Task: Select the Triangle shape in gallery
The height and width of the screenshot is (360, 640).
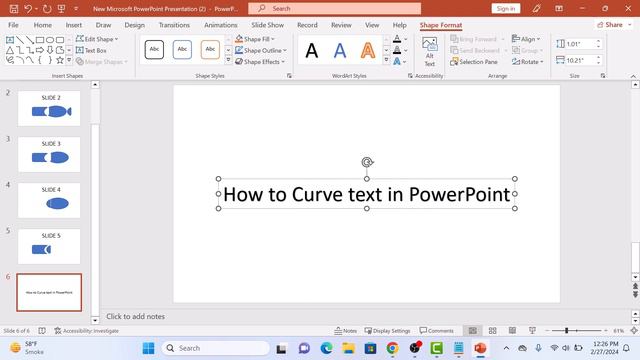Action: click(x=10, y=50)
